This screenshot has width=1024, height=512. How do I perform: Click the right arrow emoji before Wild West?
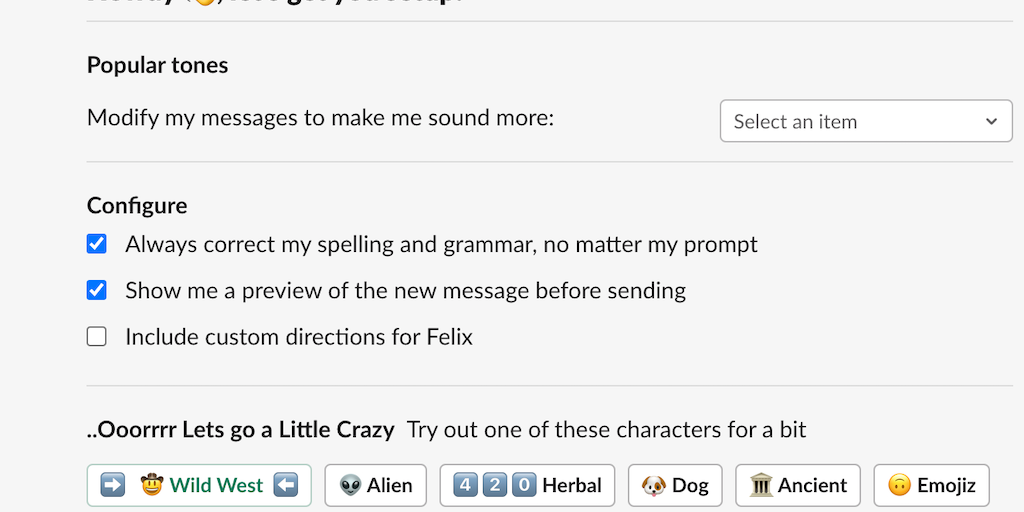[113, 485]
